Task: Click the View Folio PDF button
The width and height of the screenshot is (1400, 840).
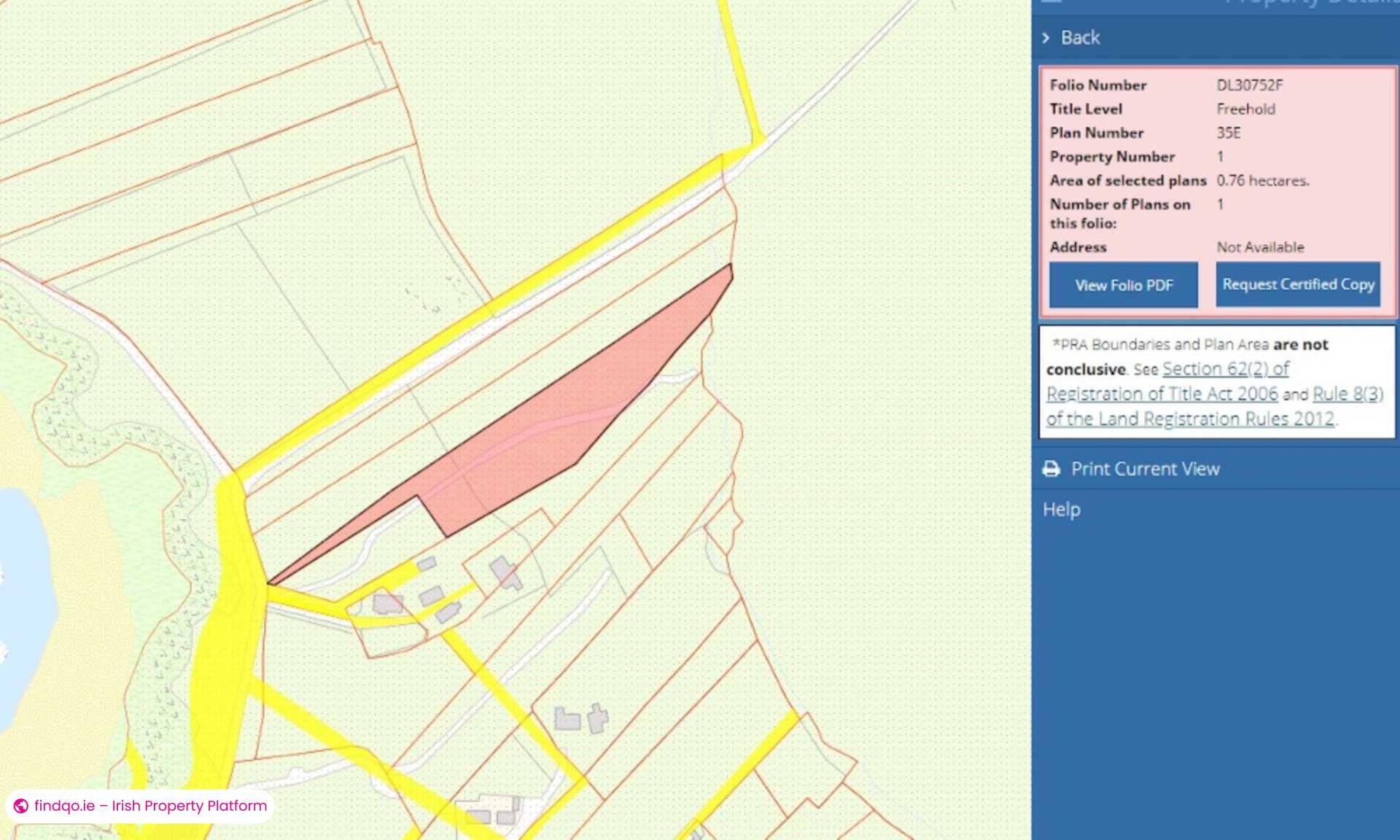Action: pos(1123,285)
